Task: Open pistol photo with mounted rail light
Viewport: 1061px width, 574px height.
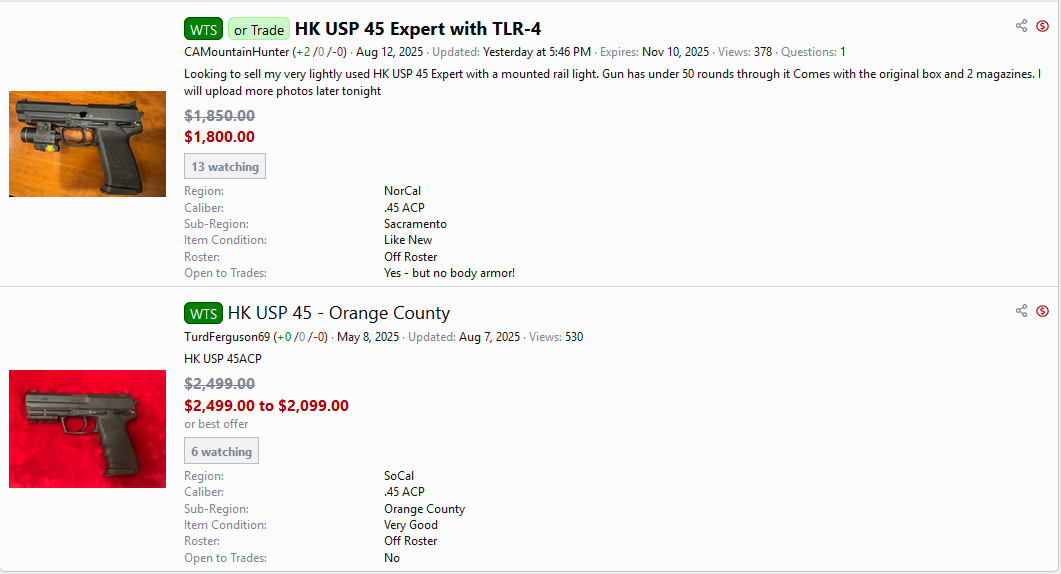Action: pyautogui.click(x=87, y=144)
